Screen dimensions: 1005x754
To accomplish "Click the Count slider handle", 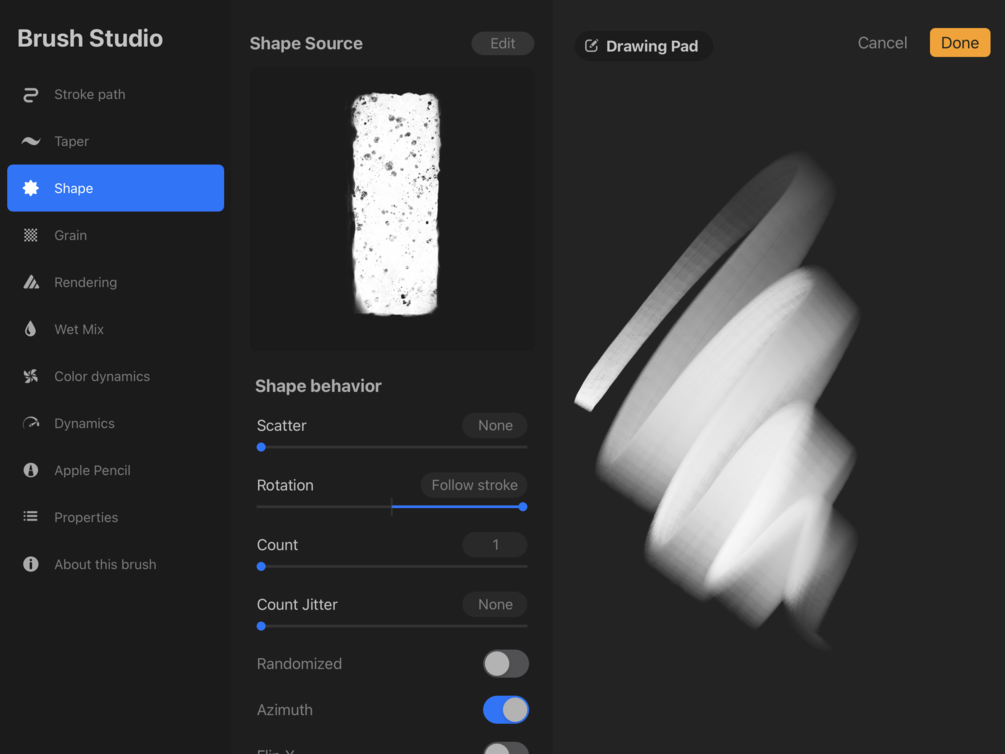I will pyautogui.click(x=261, y=566).
